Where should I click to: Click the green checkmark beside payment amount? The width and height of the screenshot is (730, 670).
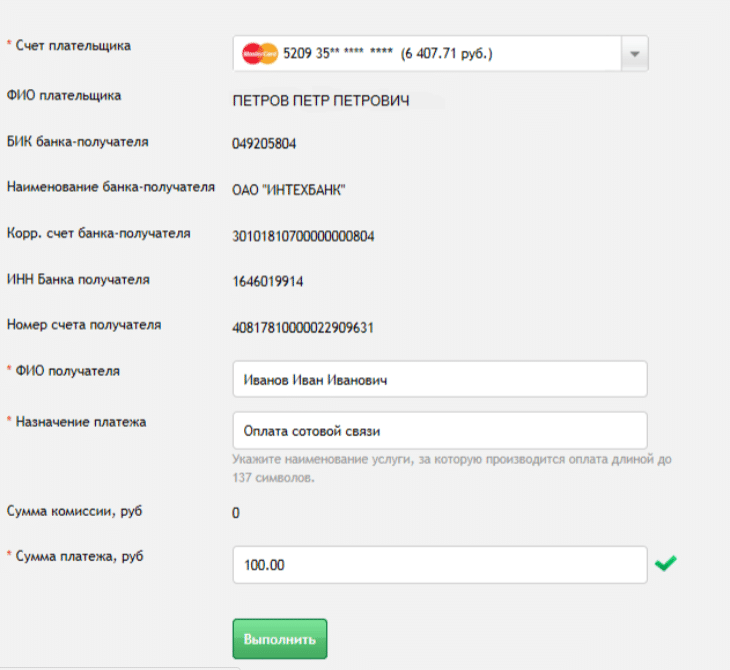click(x=665, y=564)
